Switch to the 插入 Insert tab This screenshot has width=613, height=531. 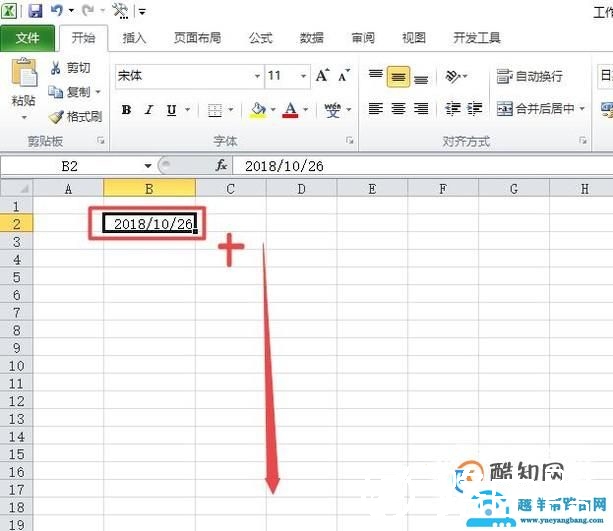(134, 38)
